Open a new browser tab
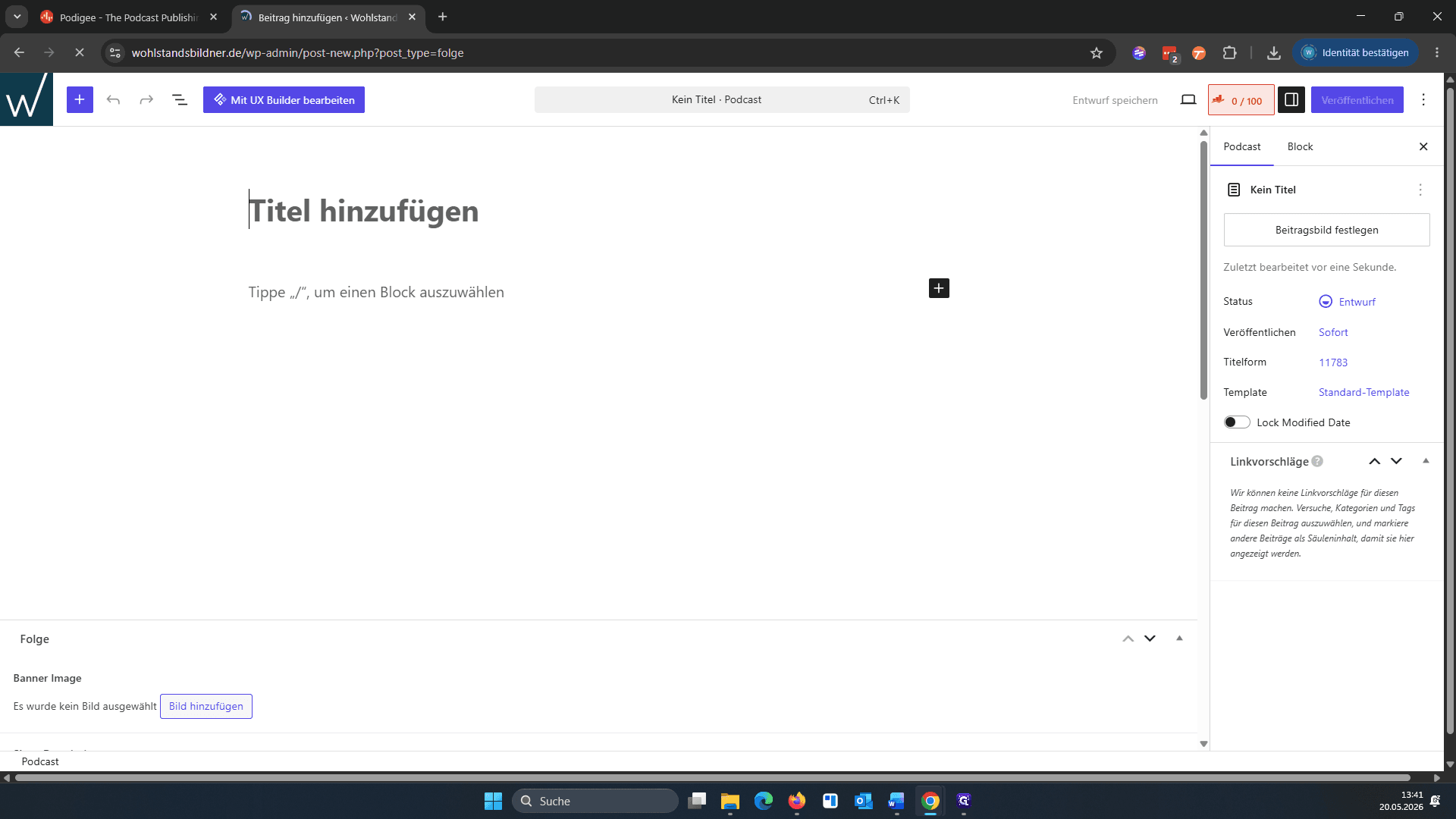Viewport: 1456px width, 819px height. pyautogui.click(x=443, y=17)
